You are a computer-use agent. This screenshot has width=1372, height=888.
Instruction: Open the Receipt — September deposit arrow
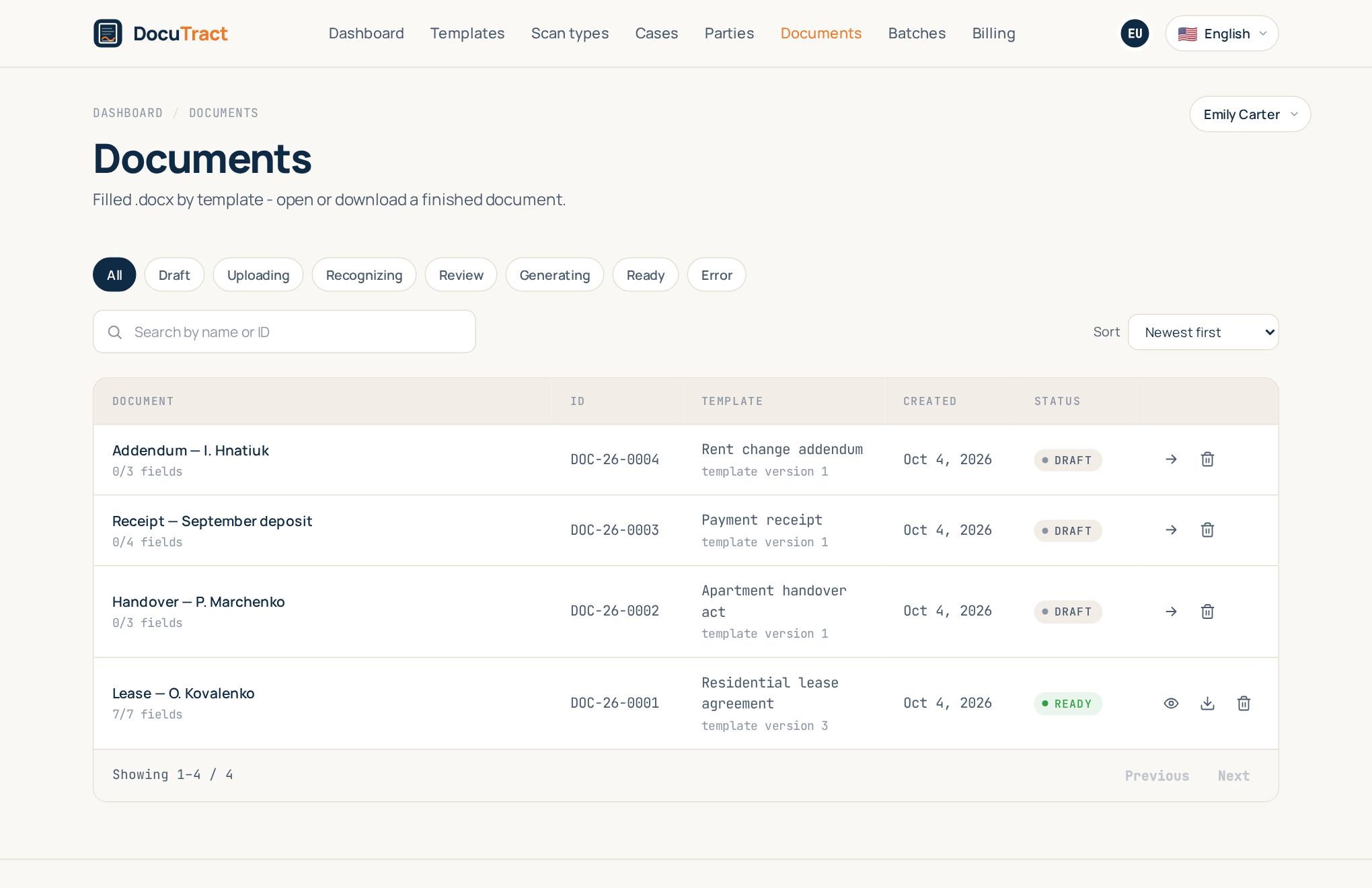coord(1171,530)
